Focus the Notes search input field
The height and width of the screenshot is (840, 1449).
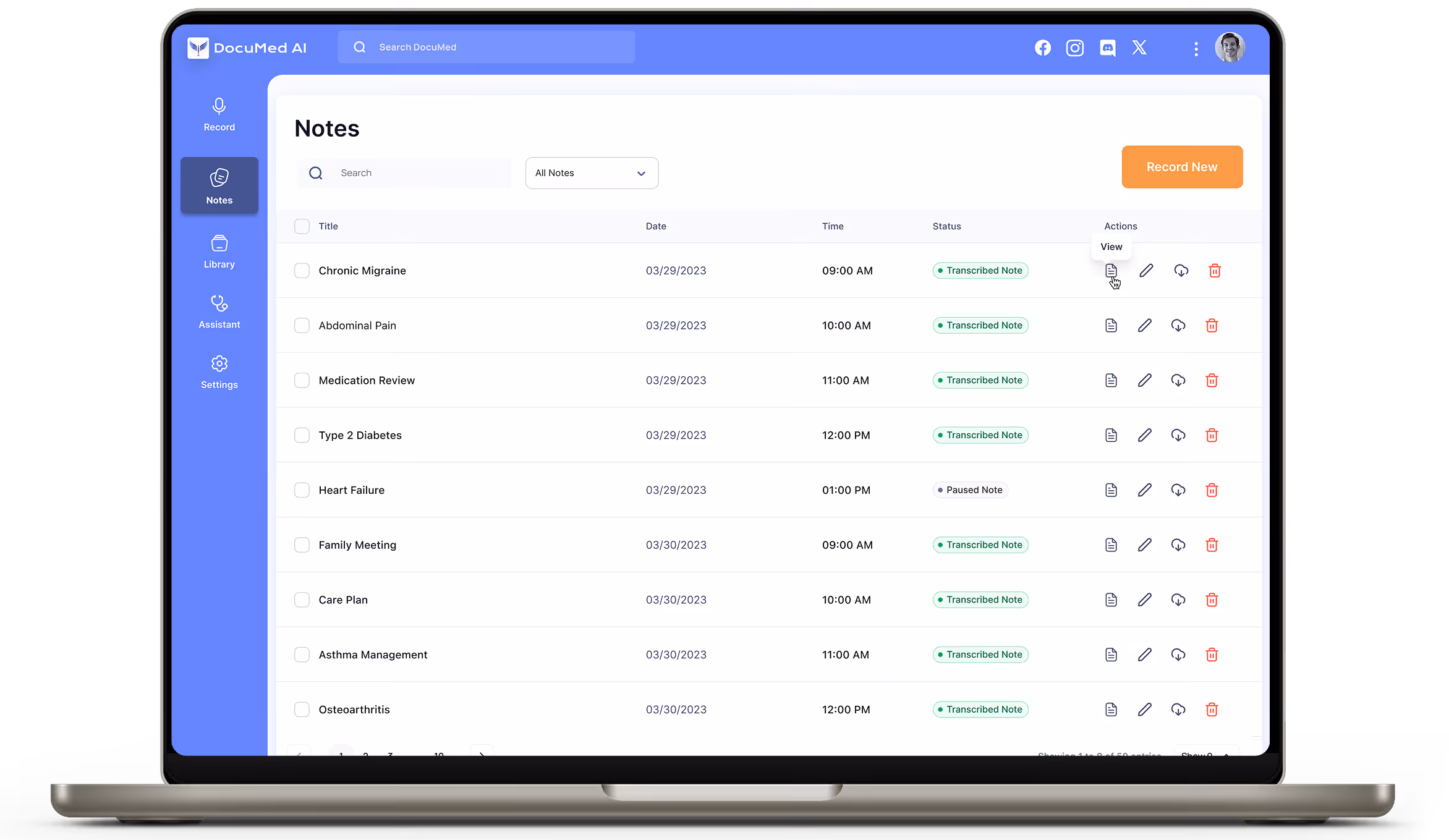pyautogui.click(x=404, y=173)
